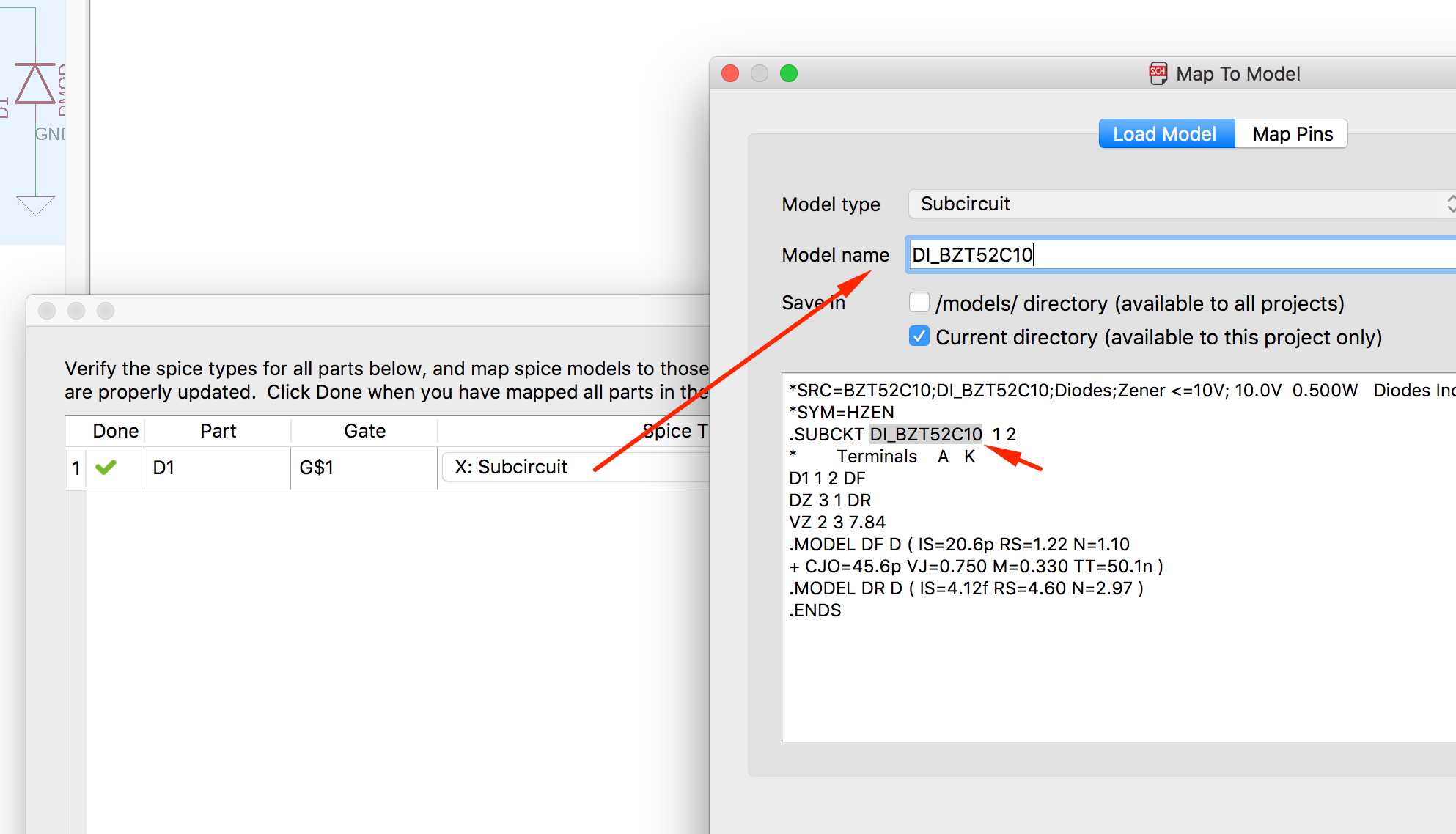Select the Load Model tab

(1166, 134)
